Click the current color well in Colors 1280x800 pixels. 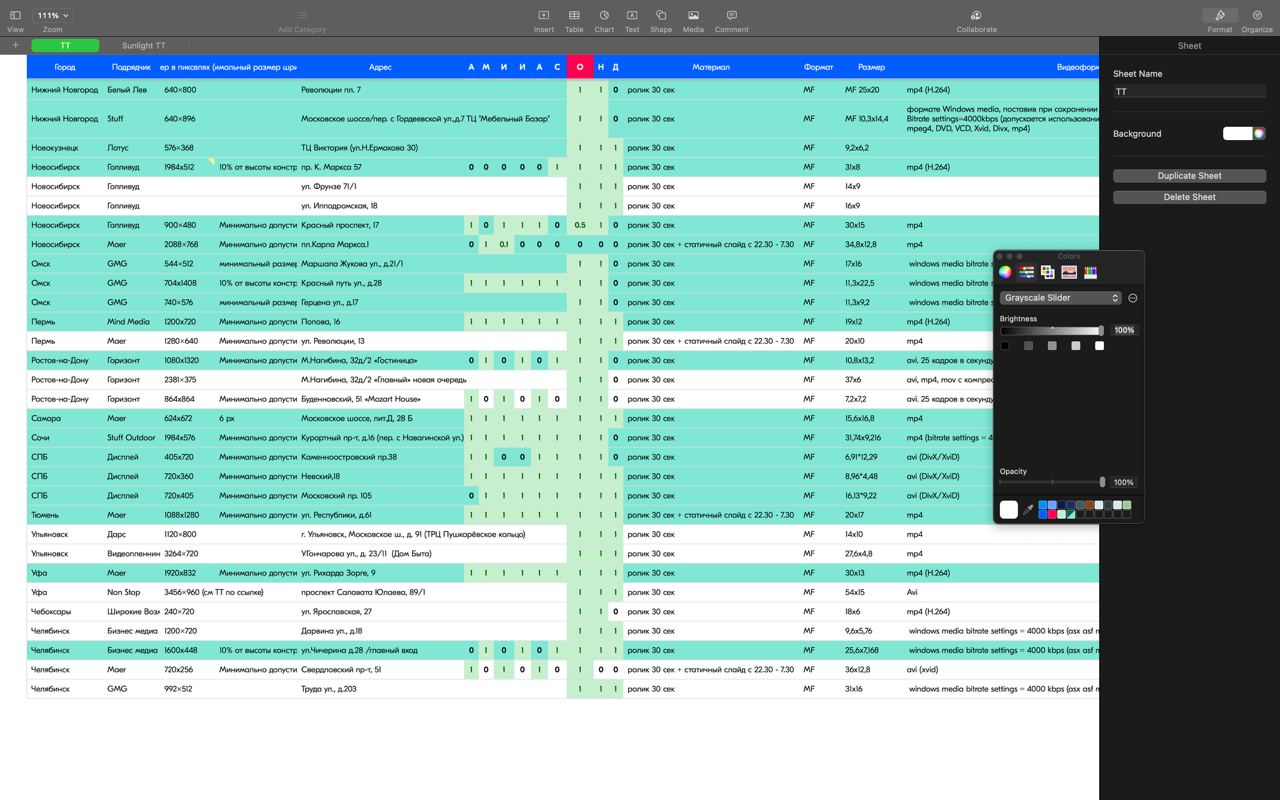(x=1008, y=510)
